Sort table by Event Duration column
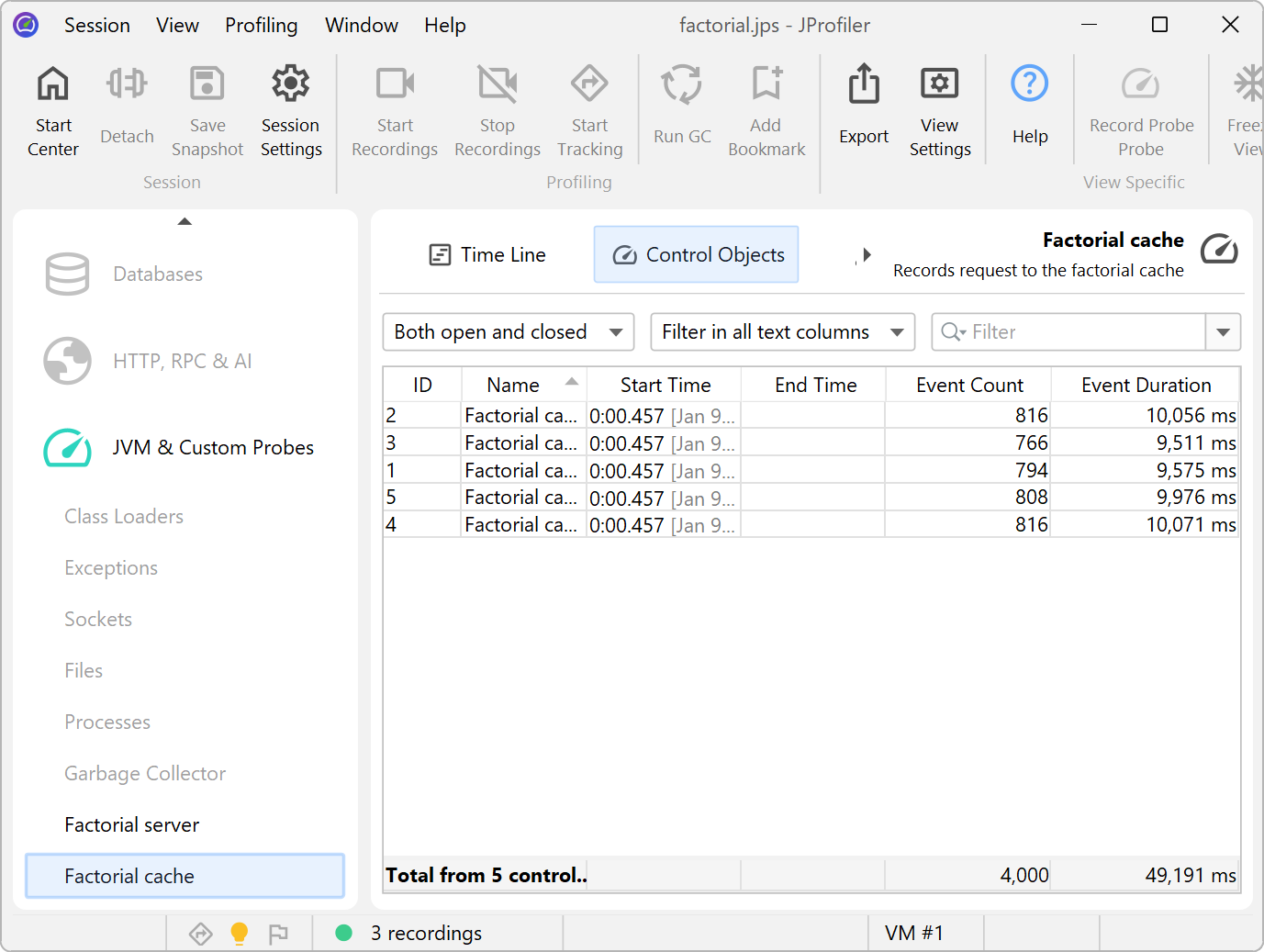The height and width of the screenshot is (952, 1264). (1145, 386)
